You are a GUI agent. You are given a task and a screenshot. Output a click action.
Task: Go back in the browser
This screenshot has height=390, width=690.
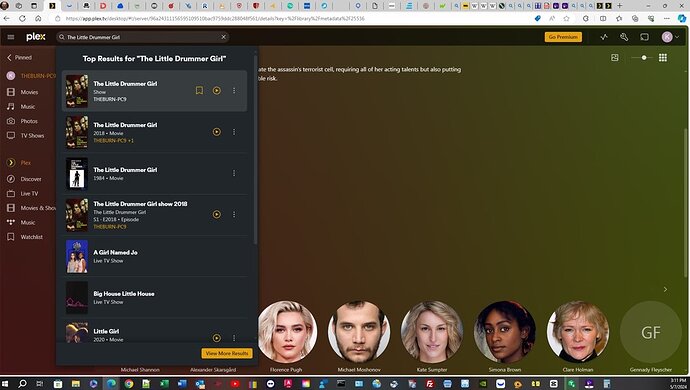pos(7,18)
